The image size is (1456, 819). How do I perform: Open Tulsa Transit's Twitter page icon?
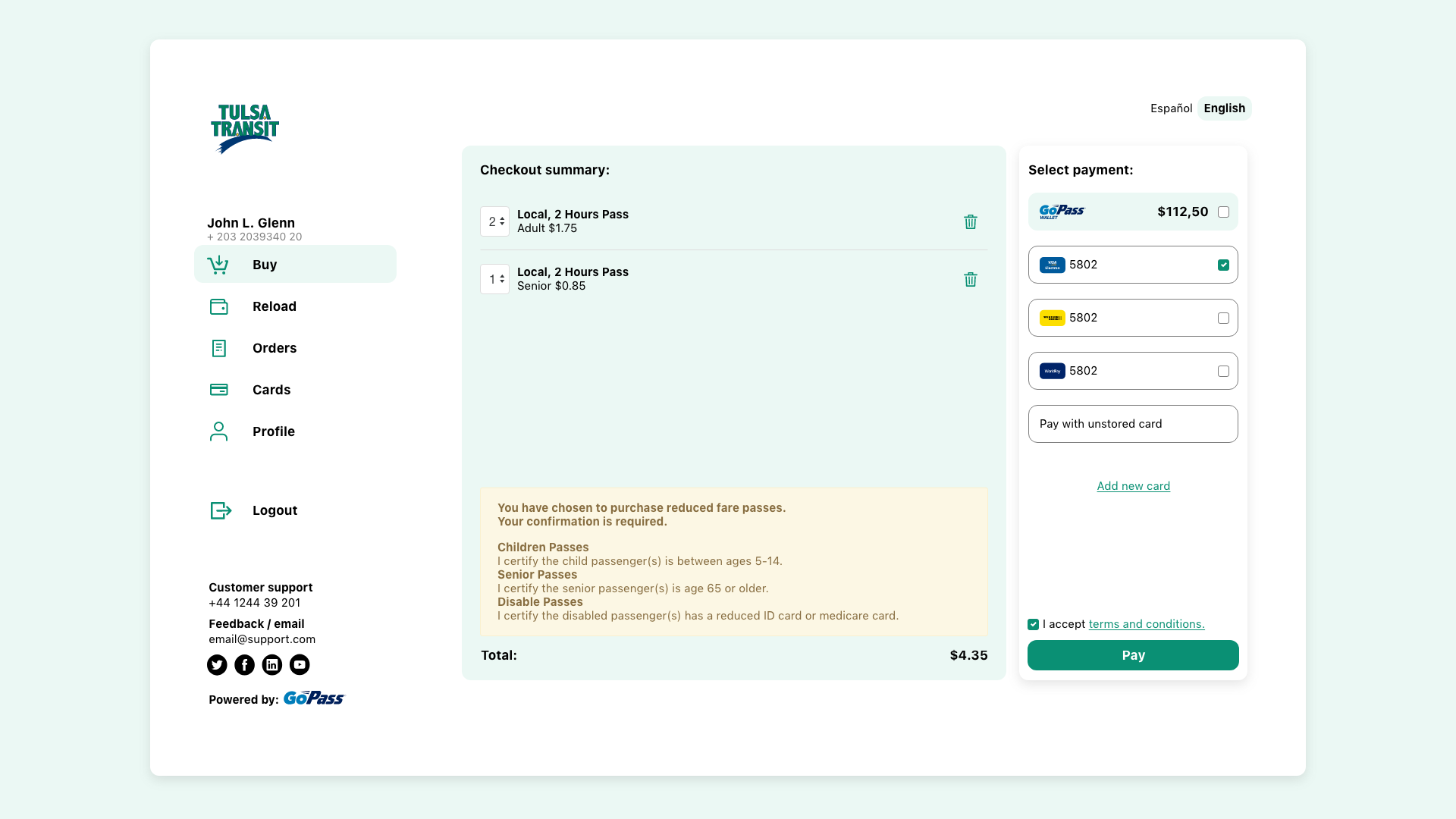(x=217, y=665)
